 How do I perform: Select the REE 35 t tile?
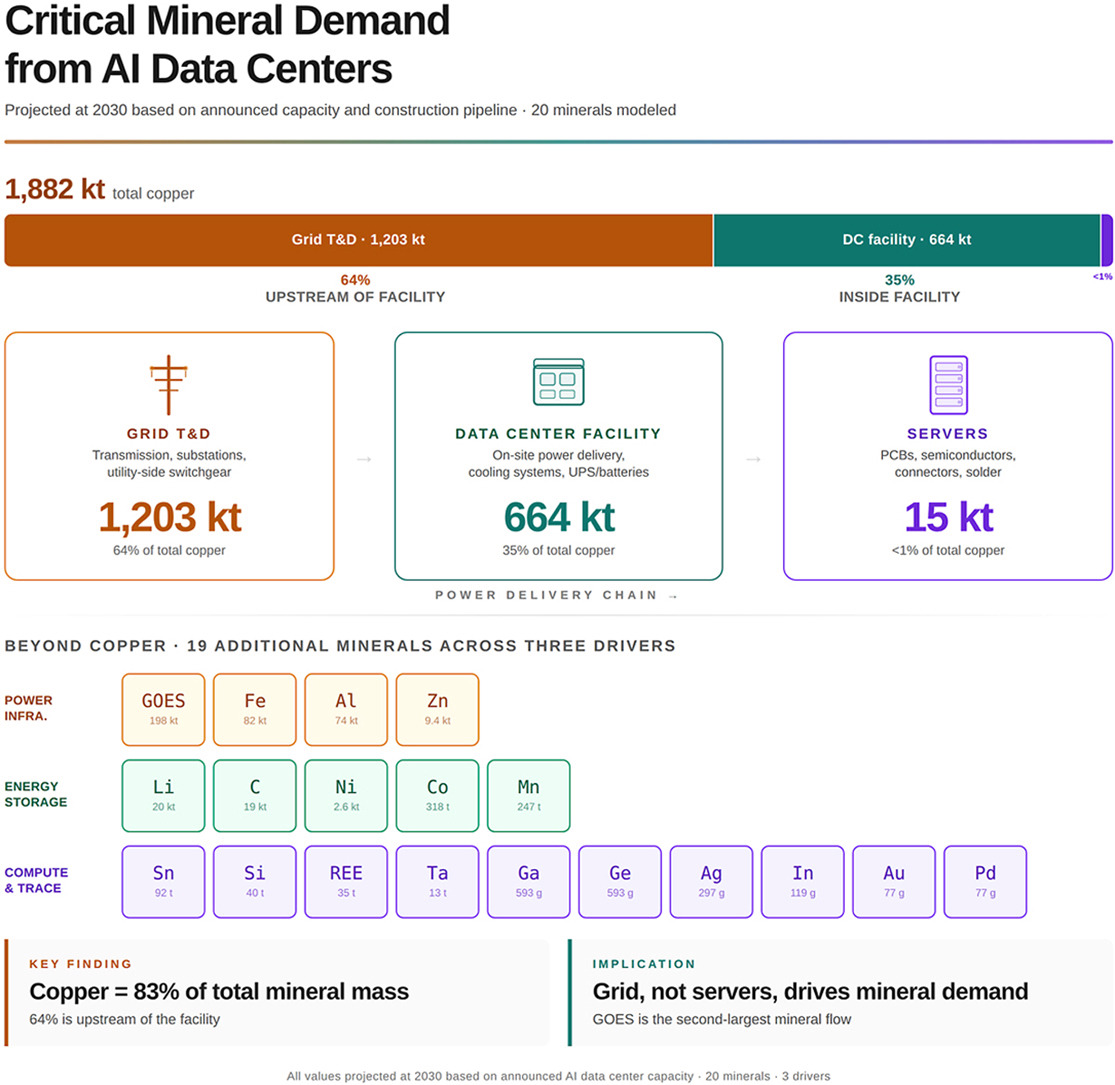[x=346, y=882]
